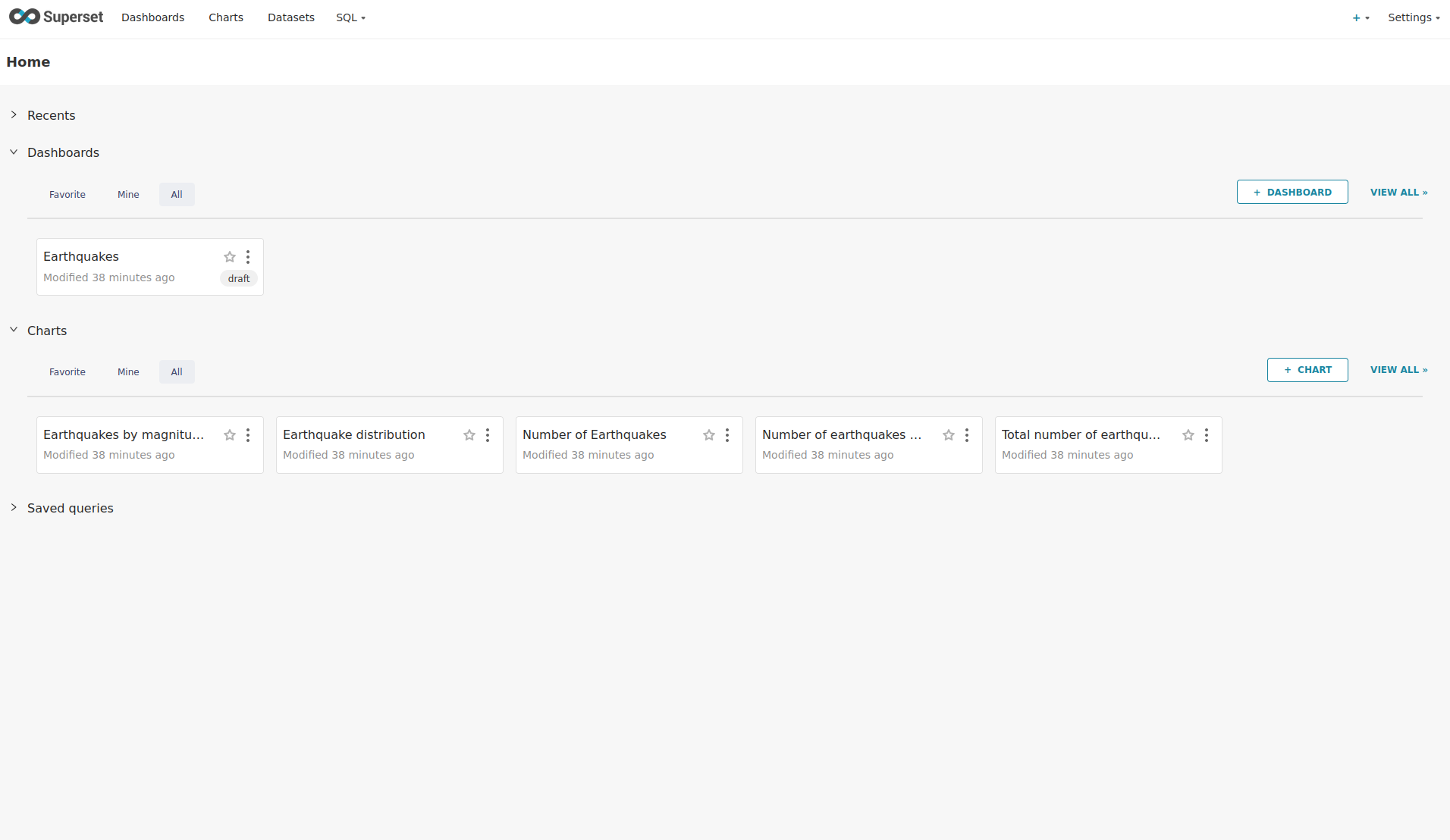Click VIEW ALL link for Charts
This screenshot has width=1450, height=840.
tap(1398, 370)
